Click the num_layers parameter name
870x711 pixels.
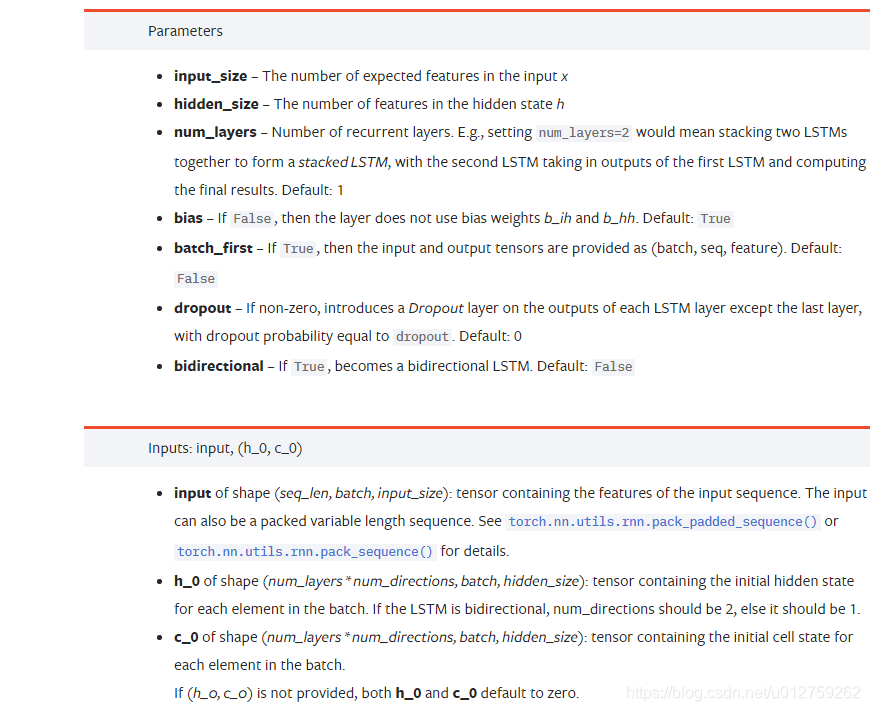click(x=215, y=133)
